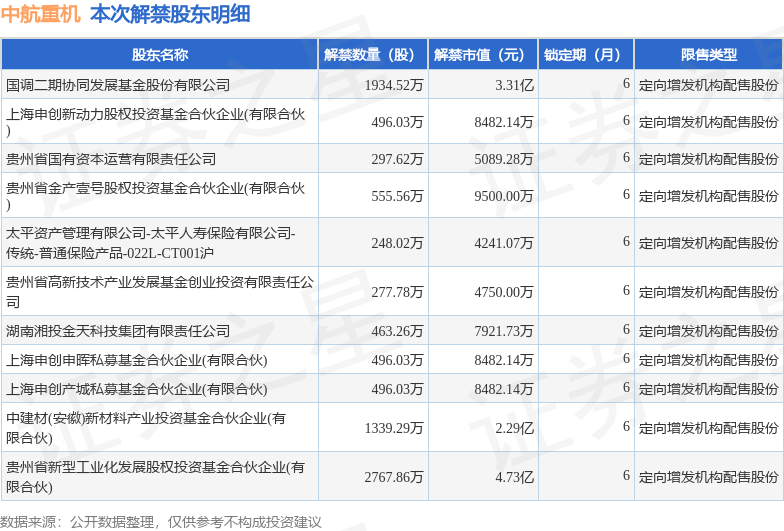This screenshot has height=531, width=784.
Task: Click 8482.14万 in 上海申创产城 row
Action: pos(504,389)
